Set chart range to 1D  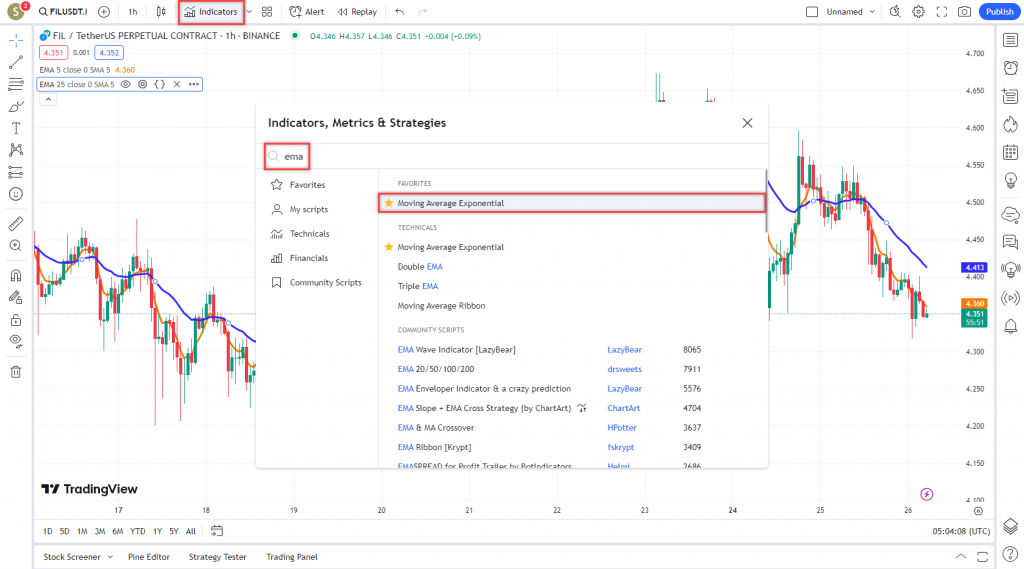coord(48,531)
